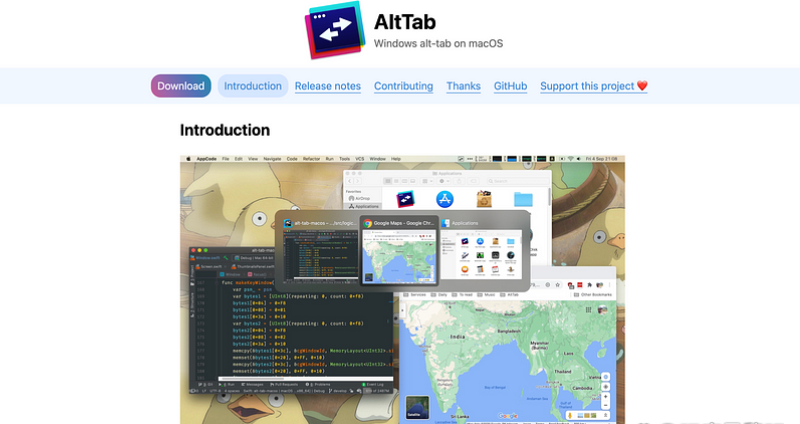Click the Finder Search field
Viewport: 800px width, 424px height.
pos(518,181)
